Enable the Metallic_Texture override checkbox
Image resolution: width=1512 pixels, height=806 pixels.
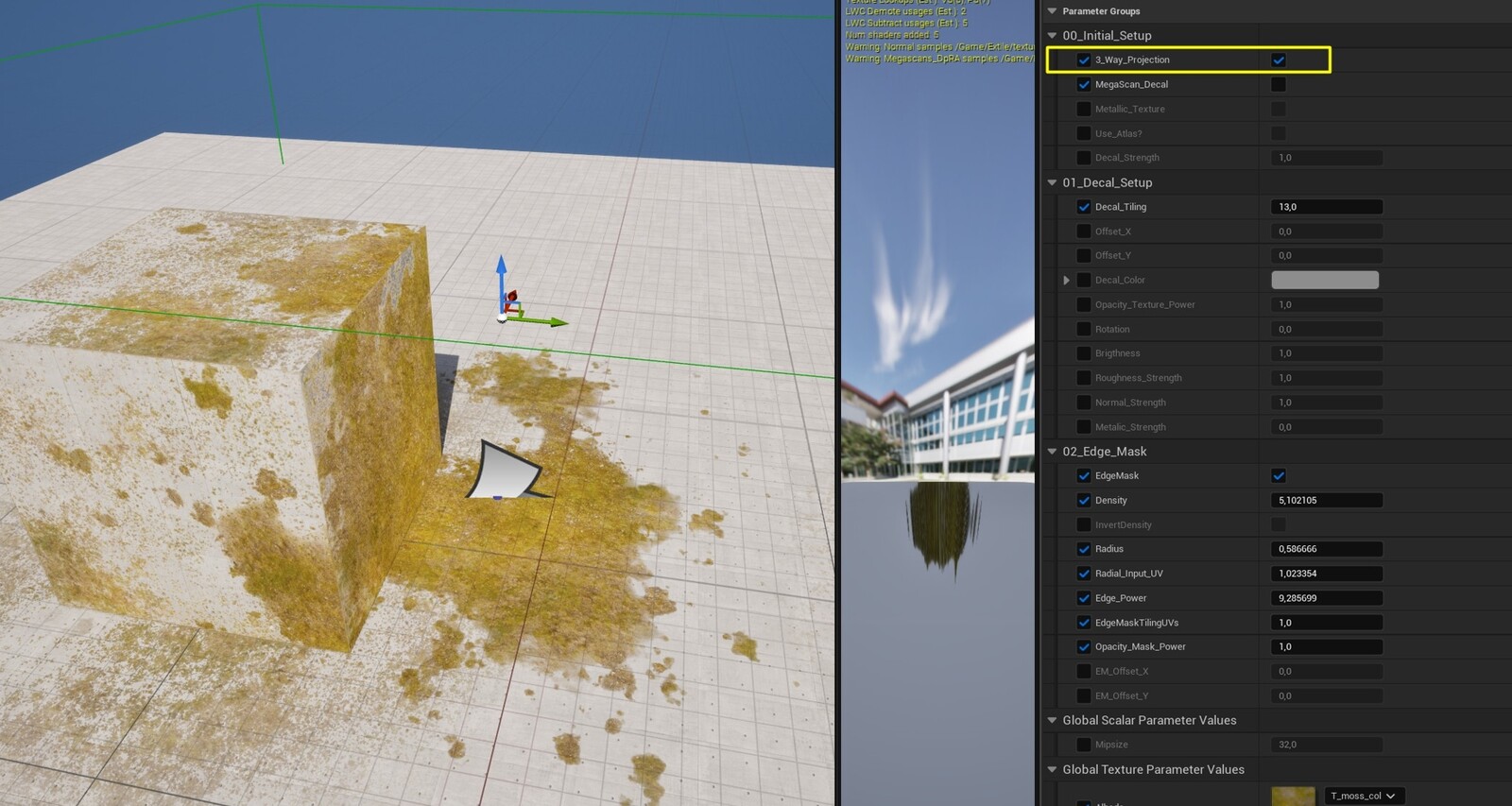coord(1084,109)
